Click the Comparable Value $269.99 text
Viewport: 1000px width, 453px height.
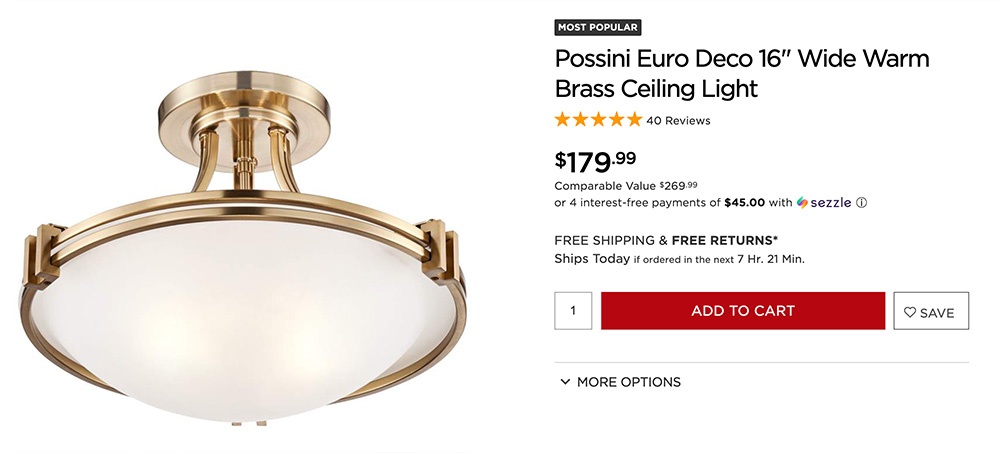click(x=626, y=186)
